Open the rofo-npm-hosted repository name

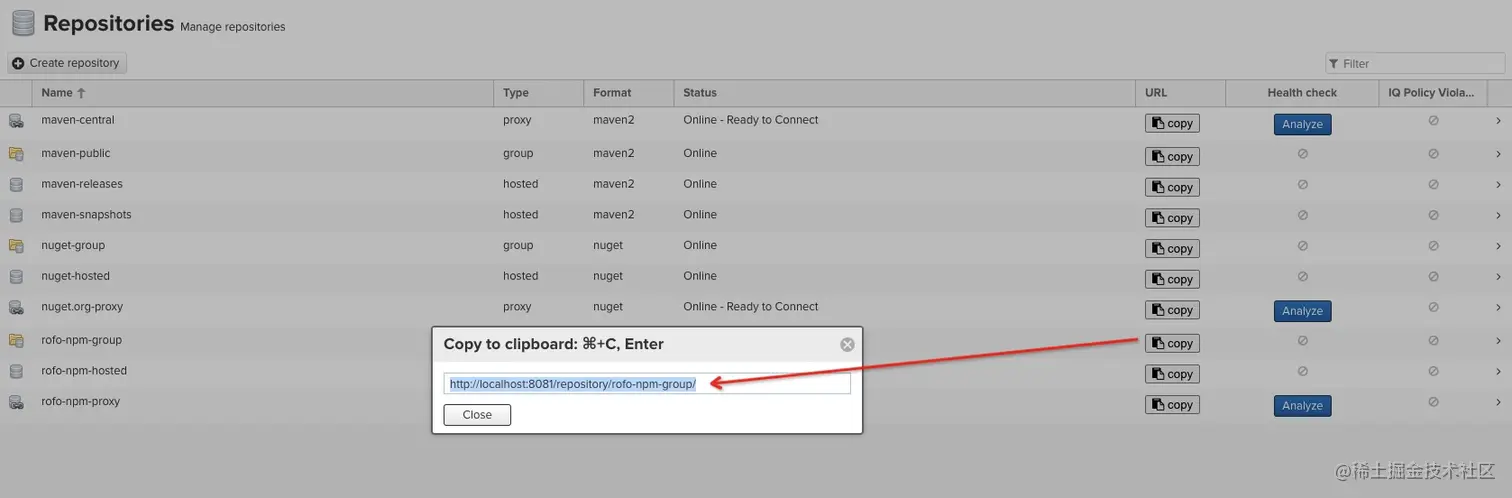[x=84, y=371]
